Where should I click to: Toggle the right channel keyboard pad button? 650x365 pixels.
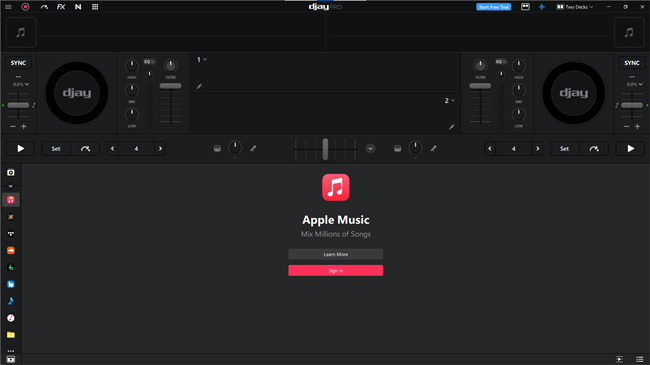click(x=398, y=148)
